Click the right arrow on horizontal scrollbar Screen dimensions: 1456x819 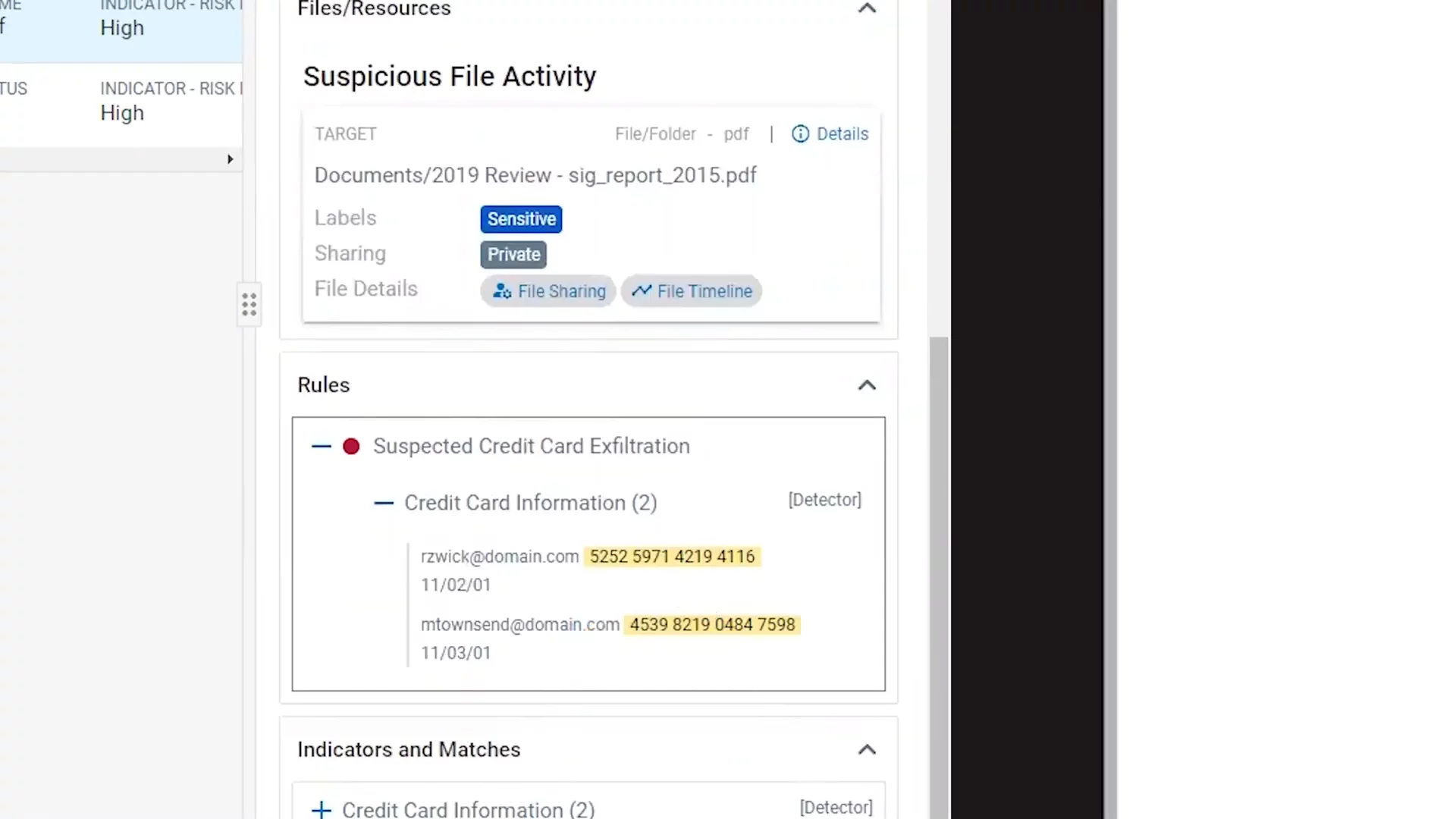point(230,159)
